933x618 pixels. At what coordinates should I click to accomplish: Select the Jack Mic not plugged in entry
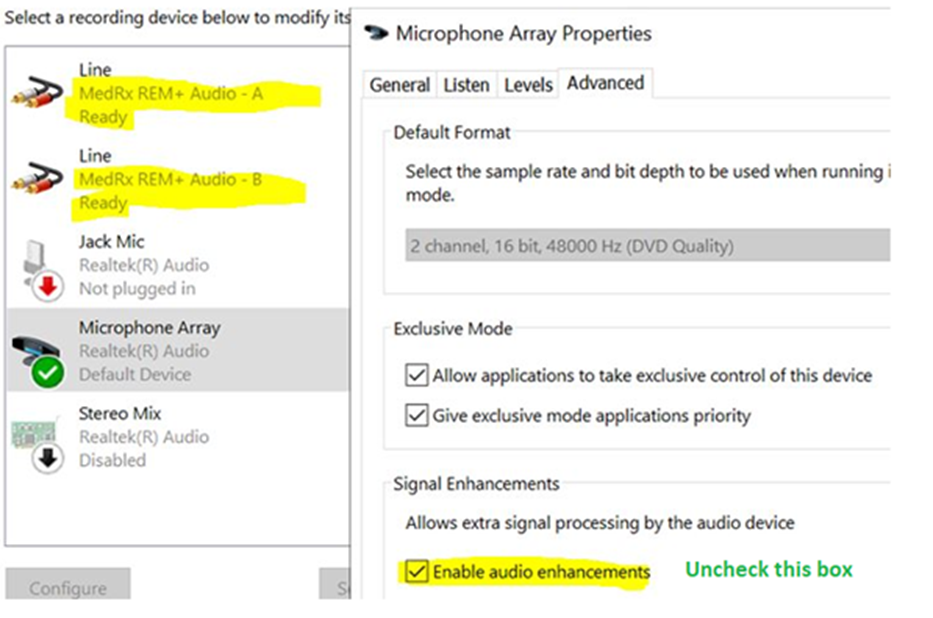[x=180, y=265]
